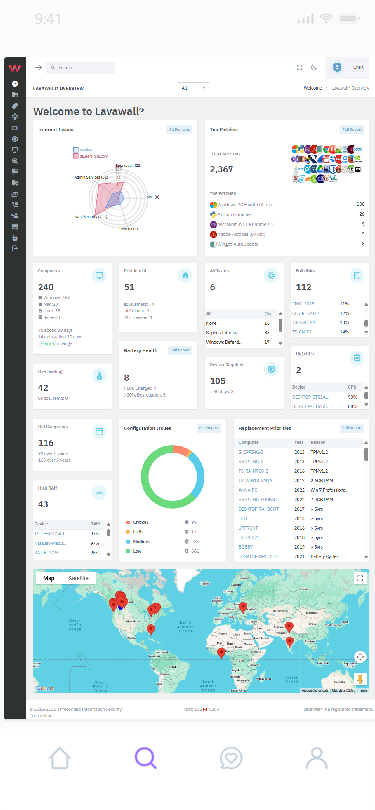The image size is (375, 810).
Task: Click the arrow icon beside the search box
Action: pyautogui.click(x=38, y=68)
